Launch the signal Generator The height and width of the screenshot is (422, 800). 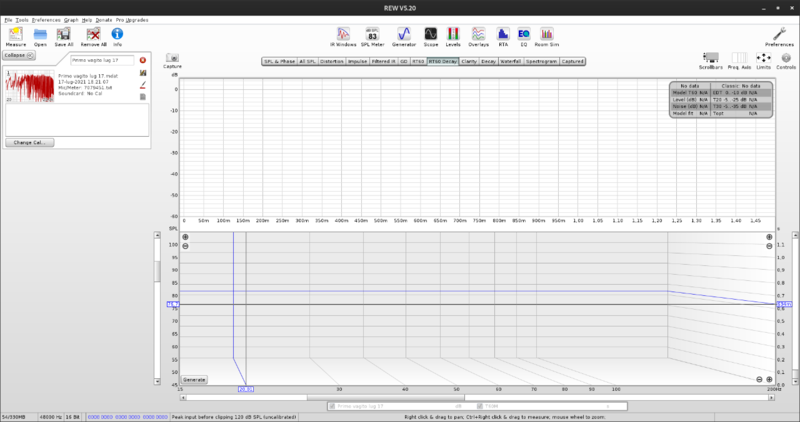pos(404,35)
